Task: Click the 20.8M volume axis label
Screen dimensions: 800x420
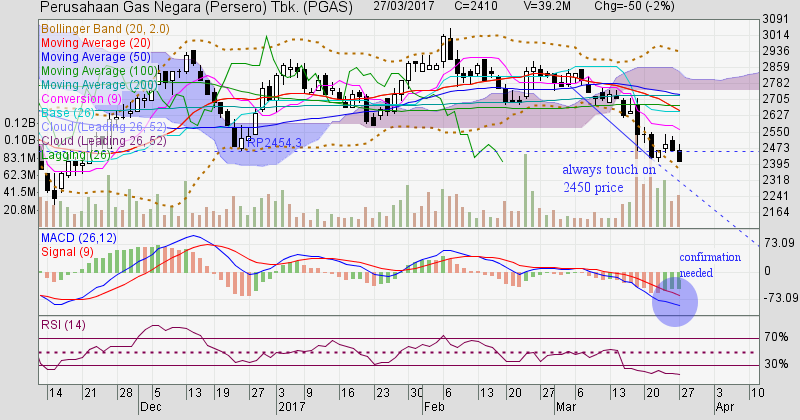Action: tap(20, 210)
